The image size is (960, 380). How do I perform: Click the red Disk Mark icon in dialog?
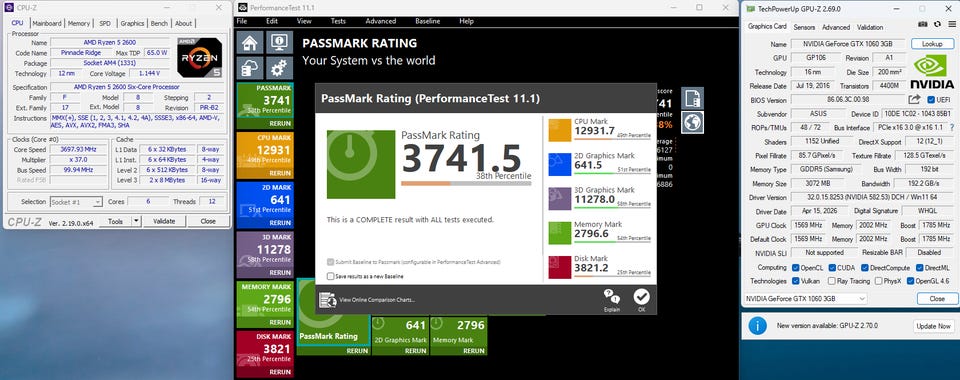(560, 267)
